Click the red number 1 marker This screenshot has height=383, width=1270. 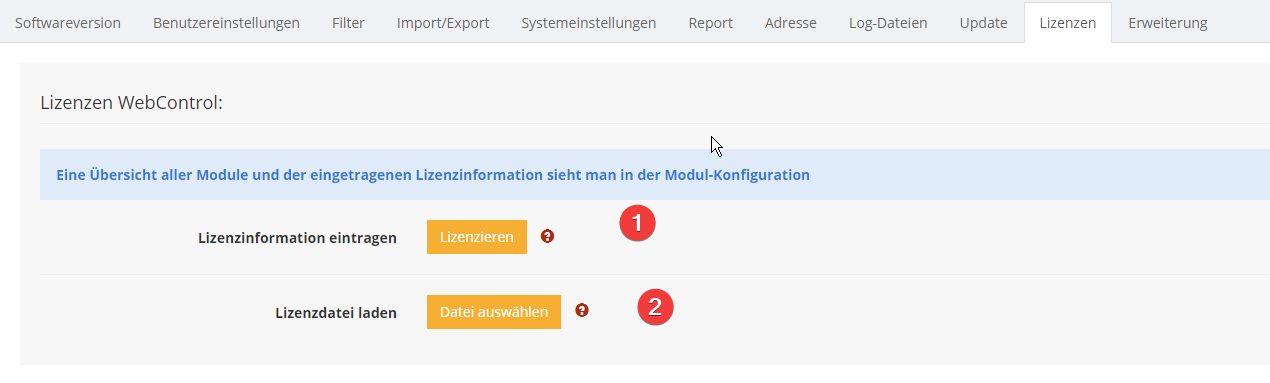637,223
